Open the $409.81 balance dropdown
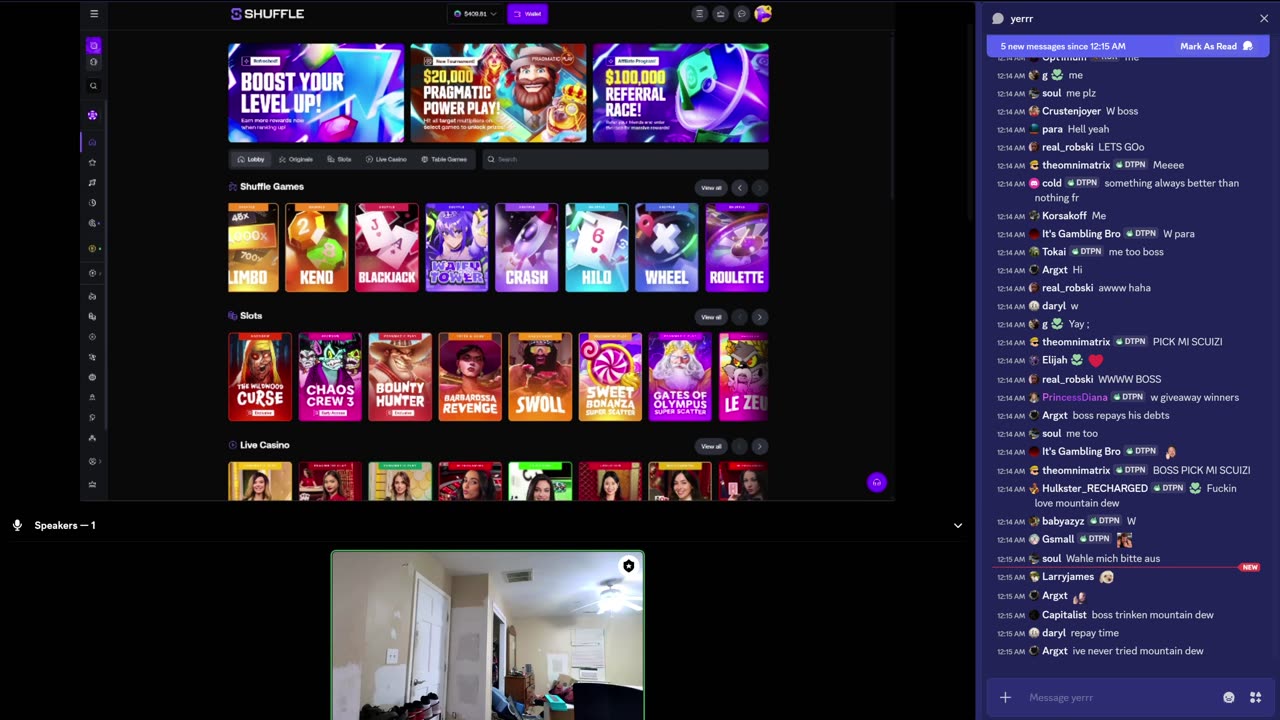Screen dimensions: 1280x720 pyautogui.click(x=475, y=14)
